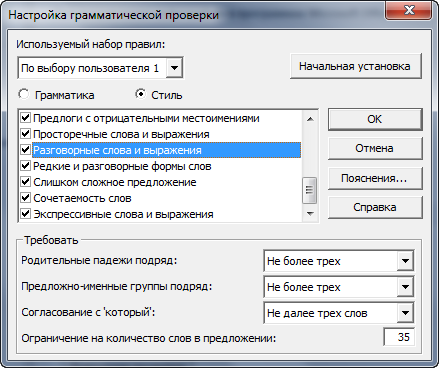Select the Стиль radio button
Image resolution: width=439 pixels, height=368 pixels.
tap(141, 95)
